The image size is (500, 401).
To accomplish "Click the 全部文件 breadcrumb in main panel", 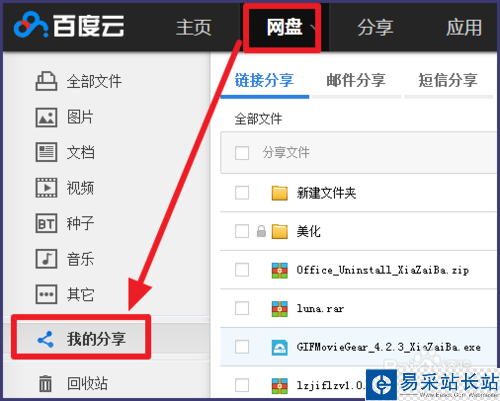I will click(258, 119).
